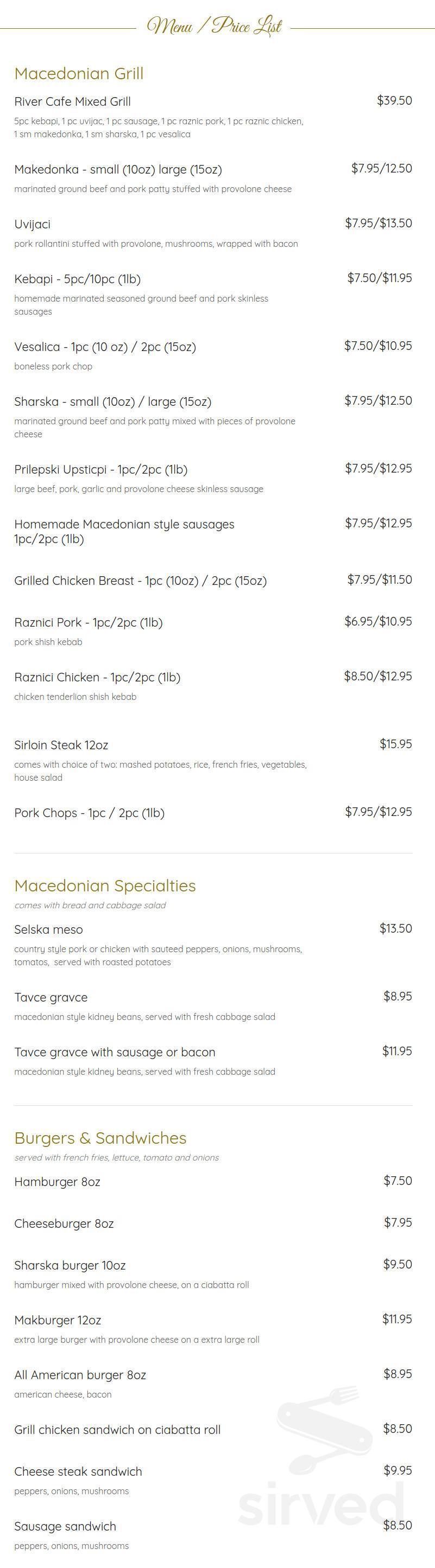435x1568 pixels.
Task: Click the Sausage sandwich item
Action: point(65,1526)
